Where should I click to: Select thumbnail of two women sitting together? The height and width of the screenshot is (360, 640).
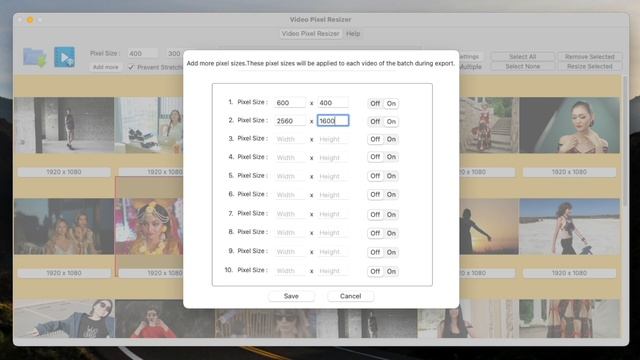click(x=64, y=227)
